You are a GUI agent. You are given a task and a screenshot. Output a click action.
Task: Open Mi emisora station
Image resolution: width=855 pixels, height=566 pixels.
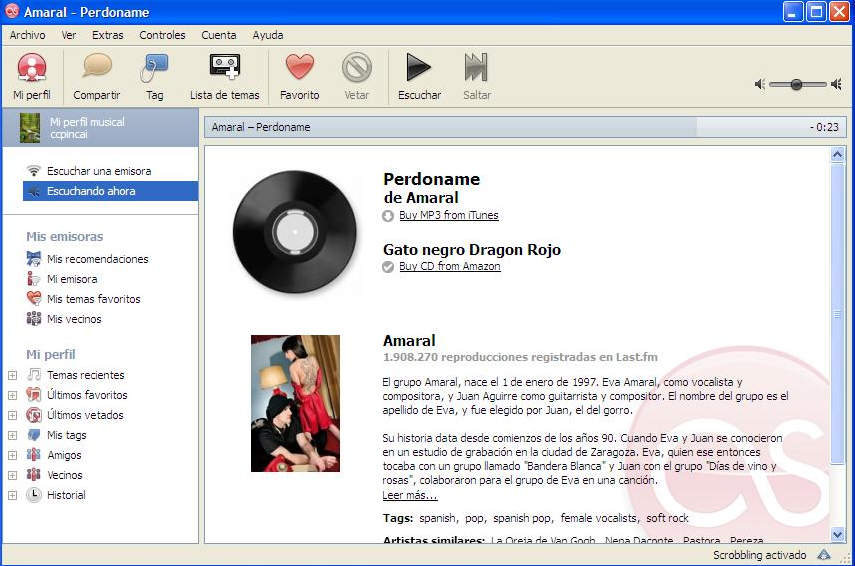click(72, 279)
